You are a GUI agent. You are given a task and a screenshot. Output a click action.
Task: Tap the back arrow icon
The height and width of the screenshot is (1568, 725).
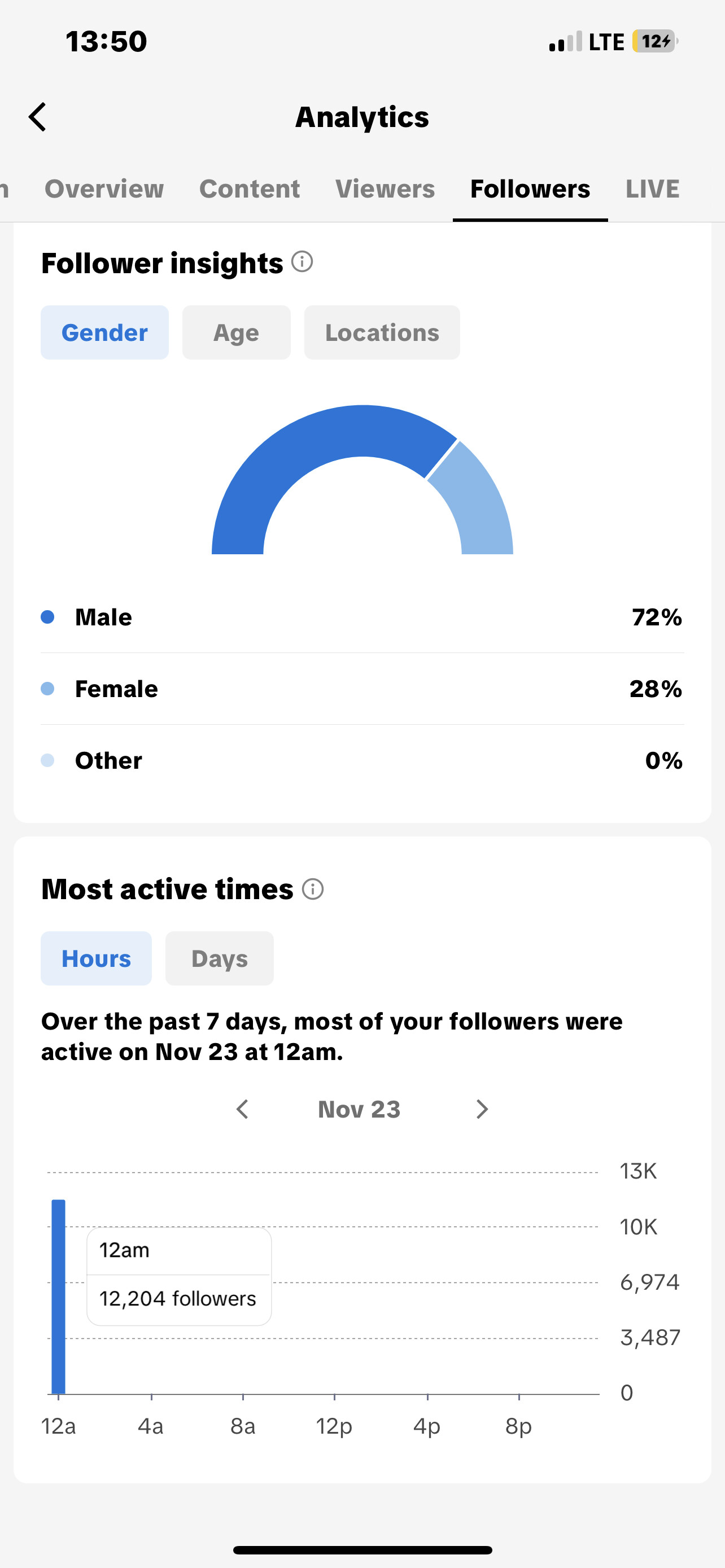point(38,117)
